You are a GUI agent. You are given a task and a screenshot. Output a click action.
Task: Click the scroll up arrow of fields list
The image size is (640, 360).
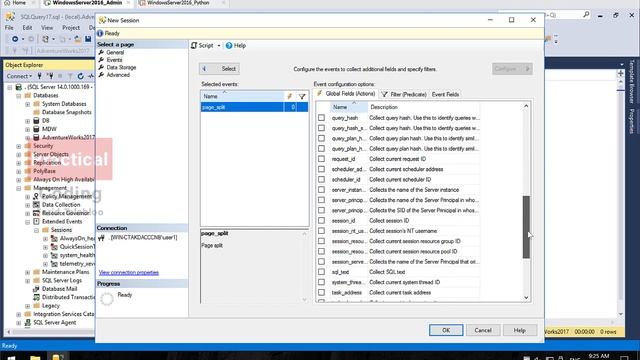[526, 106]
